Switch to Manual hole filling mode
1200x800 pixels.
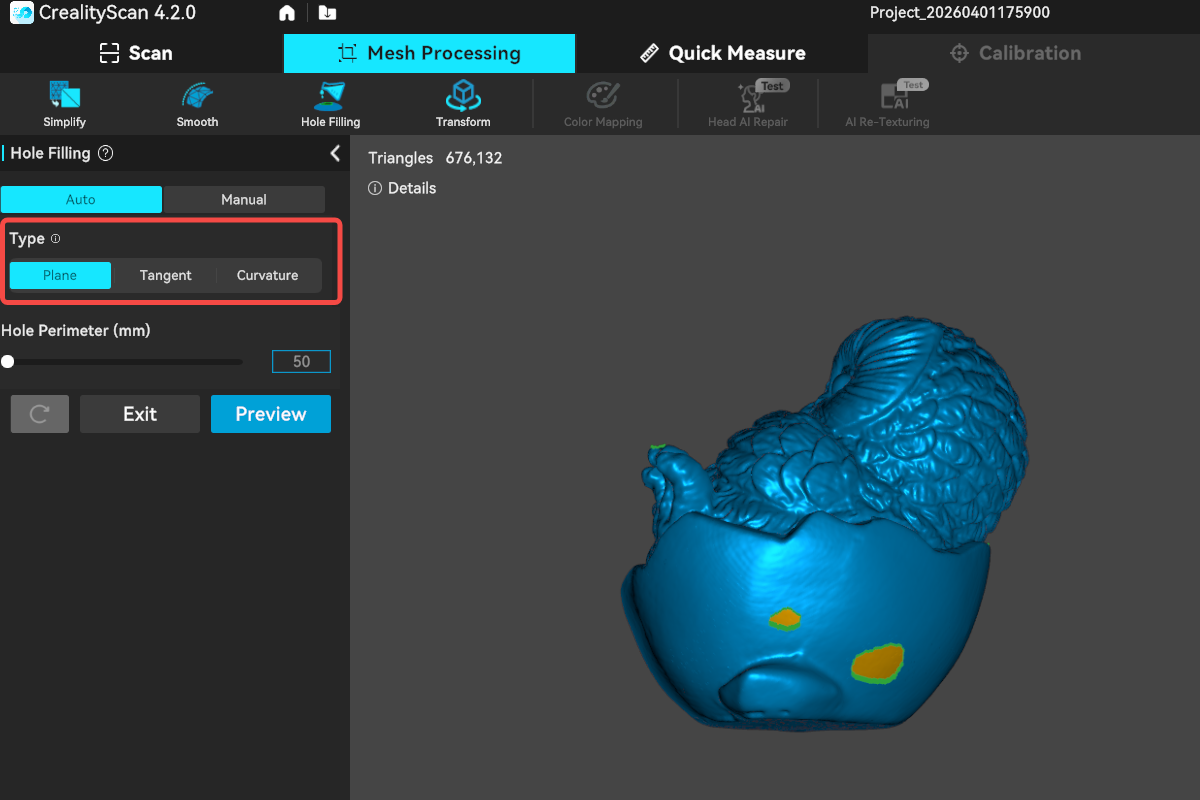(x=244, y=199)
